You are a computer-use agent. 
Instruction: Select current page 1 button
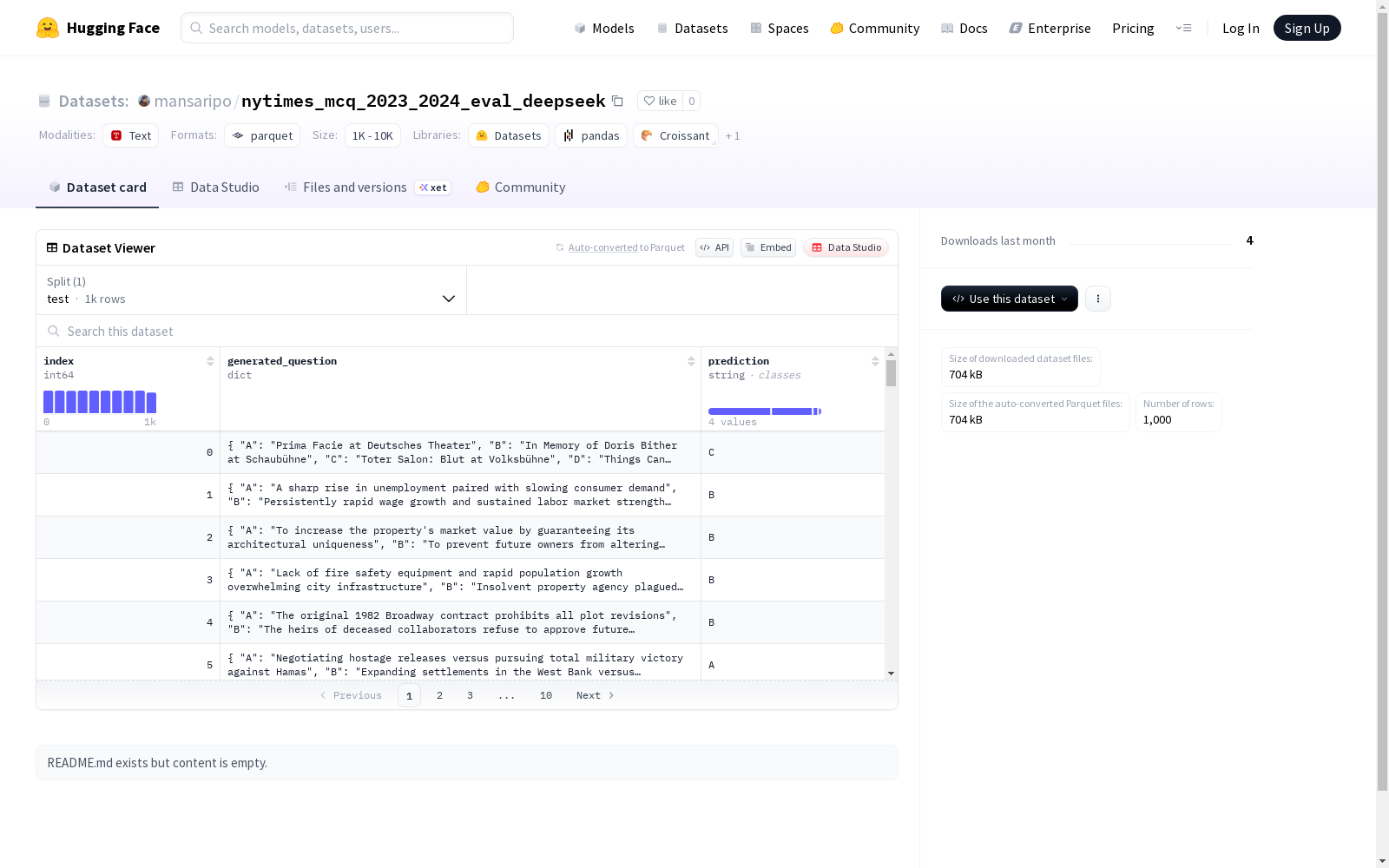point(409,695)
